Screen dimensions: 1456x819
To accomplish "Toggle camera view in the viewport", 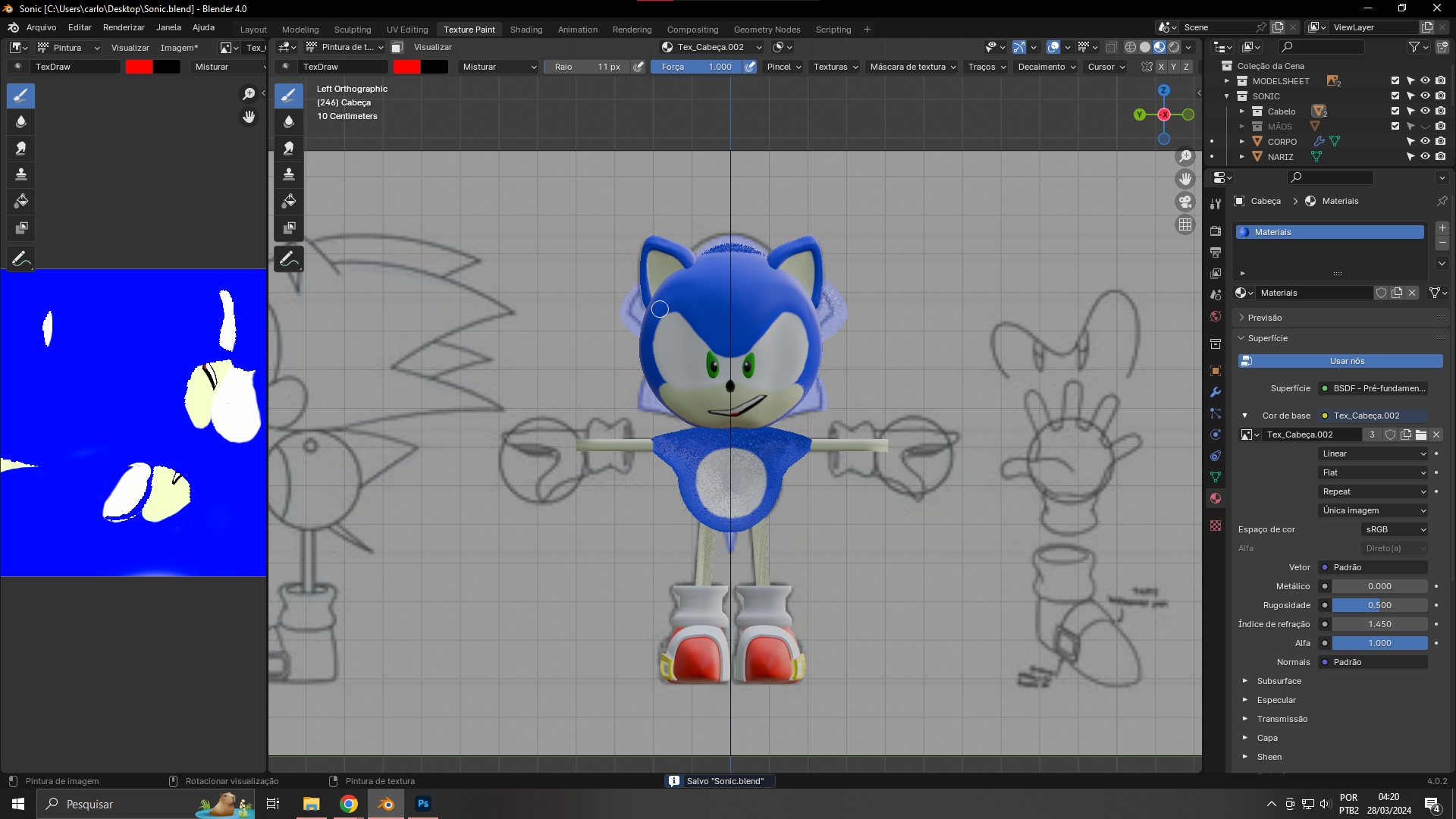I will (x=1185, y=202).
